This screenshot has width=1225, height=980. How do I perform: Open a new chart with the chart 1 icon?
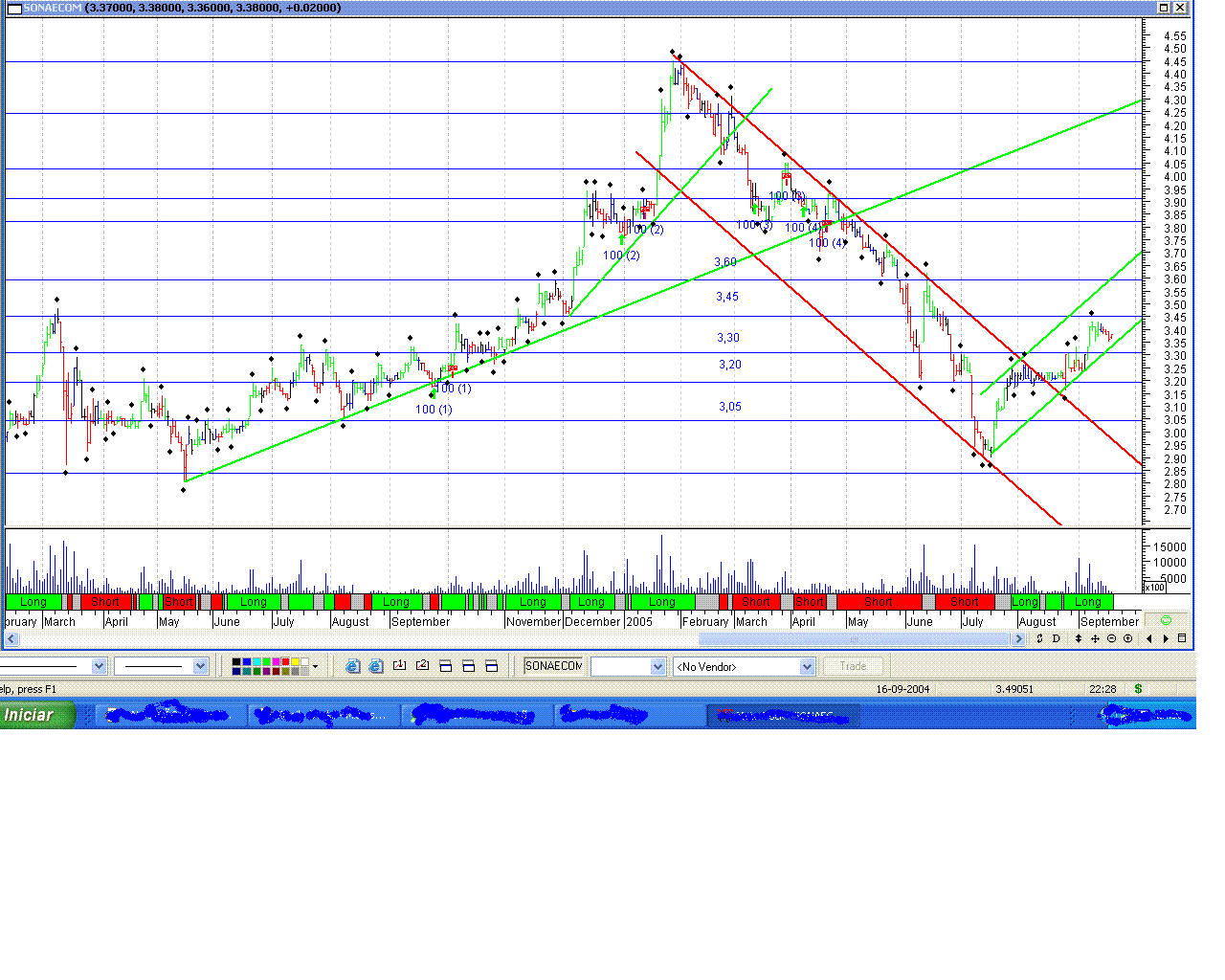click(x=399, y=664)
